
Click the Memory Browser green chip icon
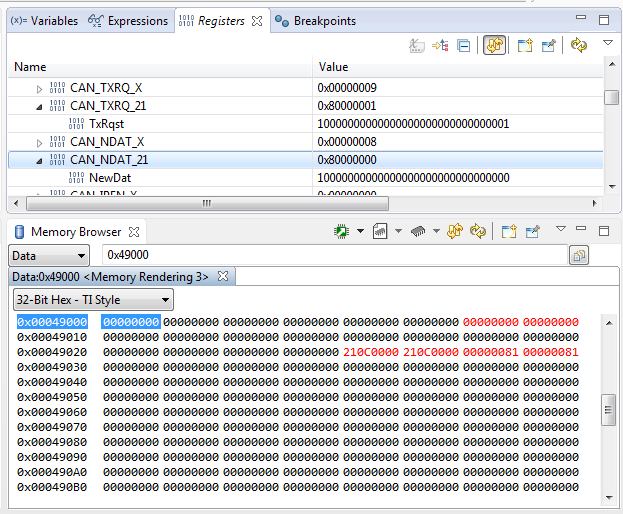[x=341, y=231]
